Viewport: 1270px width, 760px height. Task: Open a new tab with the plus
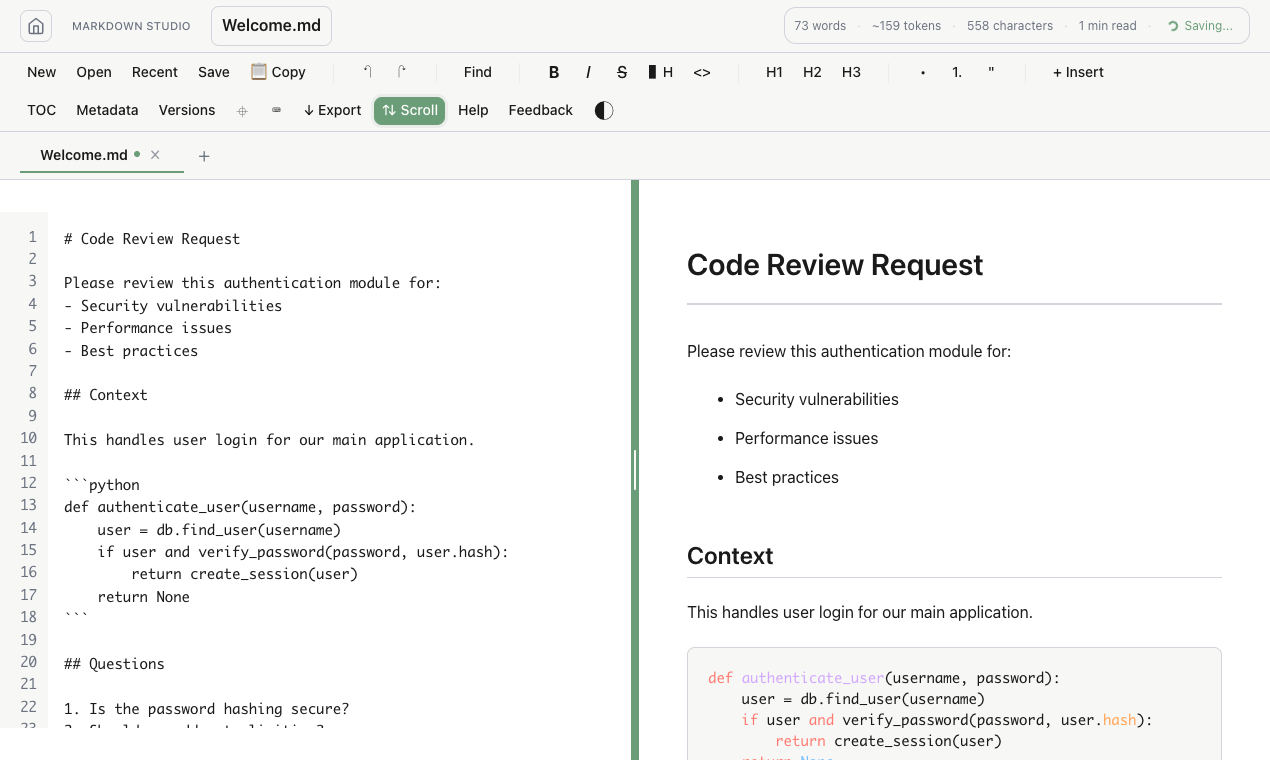tap(204, 156)
